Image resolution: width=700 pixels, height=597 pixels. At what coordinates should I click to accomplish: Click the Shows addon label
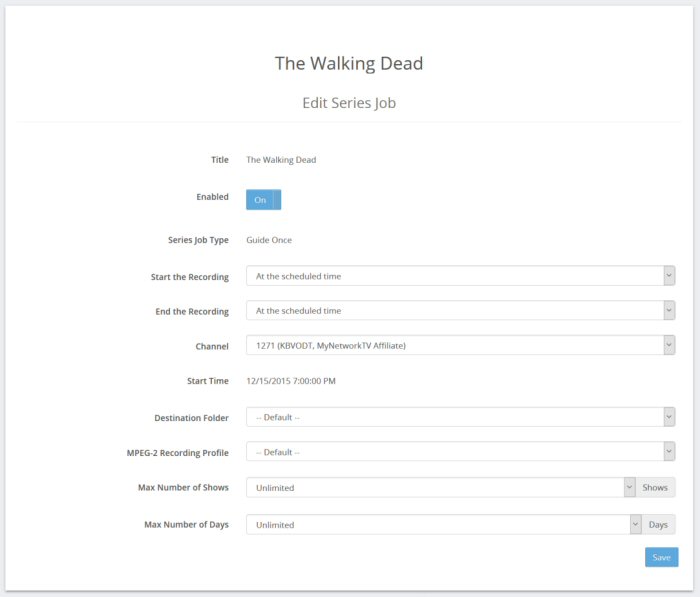click(x=655, y=488)
